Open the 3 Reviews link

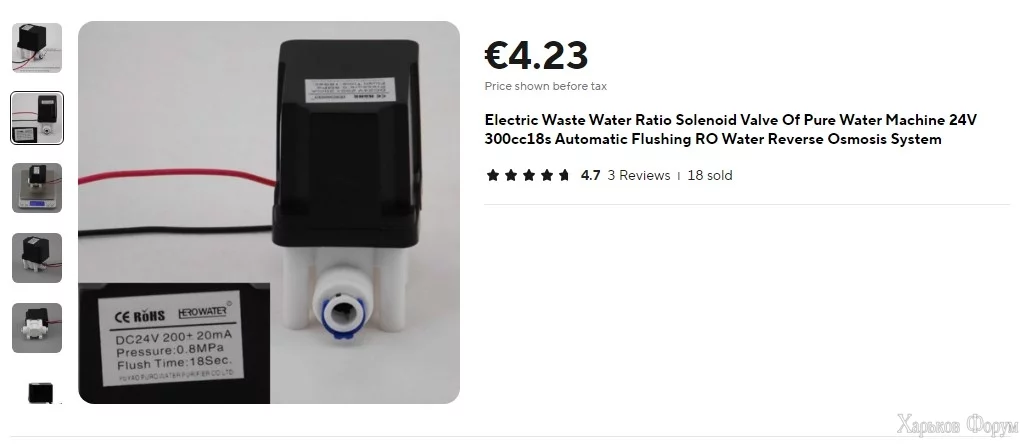tap(638, 175)
